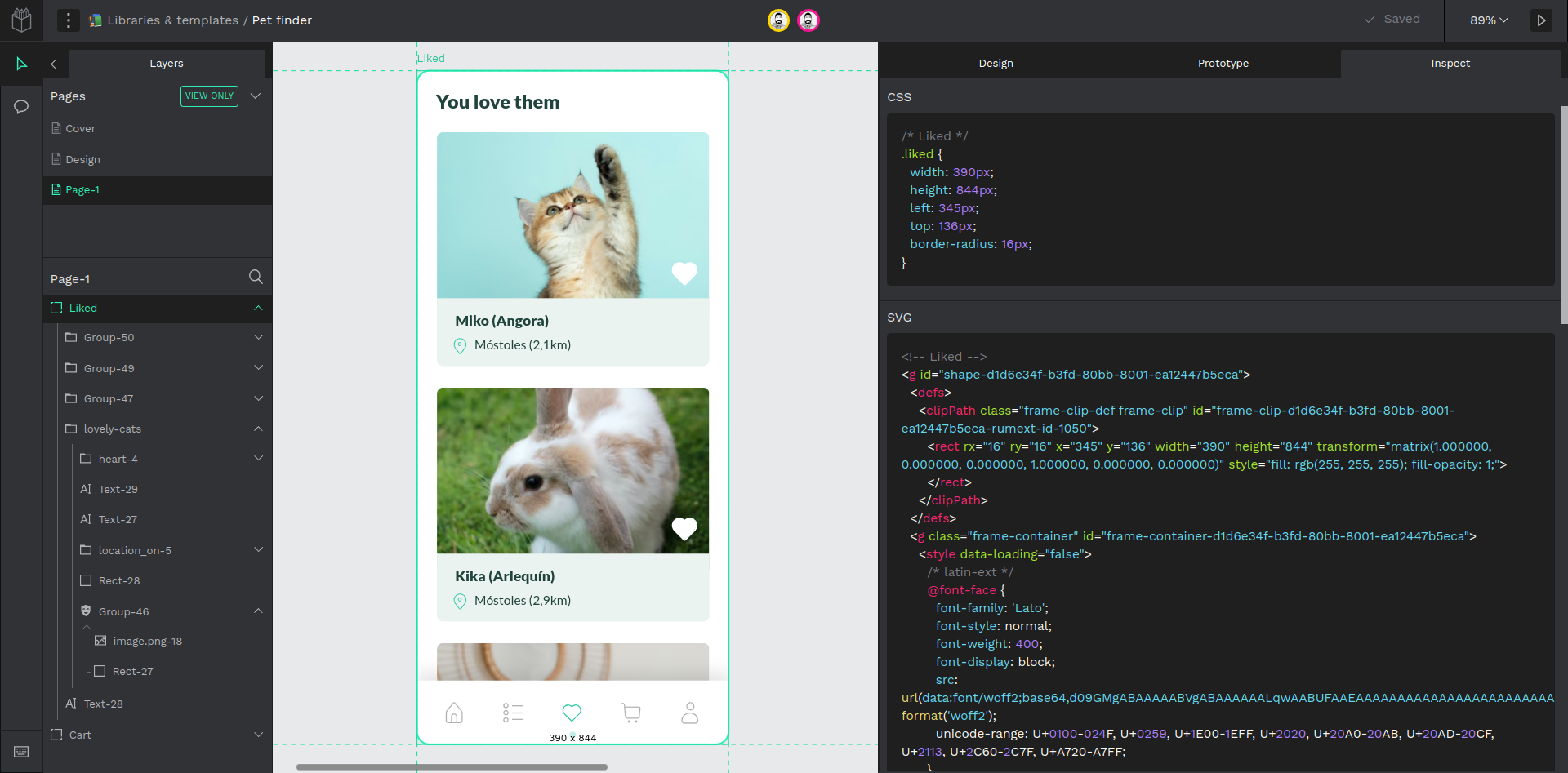Viewport: 1568px width, 773px height.
Task: Expand the Group-50 layer
Action: pos(258,338)
